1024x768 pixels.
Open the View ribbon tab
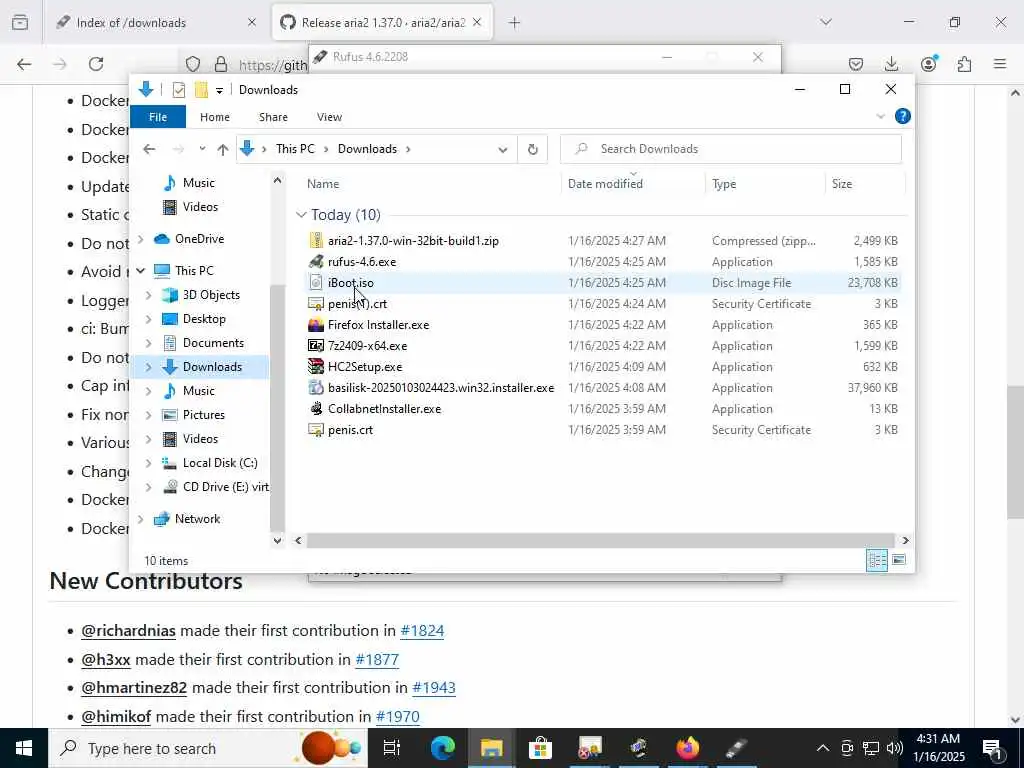pyautogui.click(x=329, y=117)
